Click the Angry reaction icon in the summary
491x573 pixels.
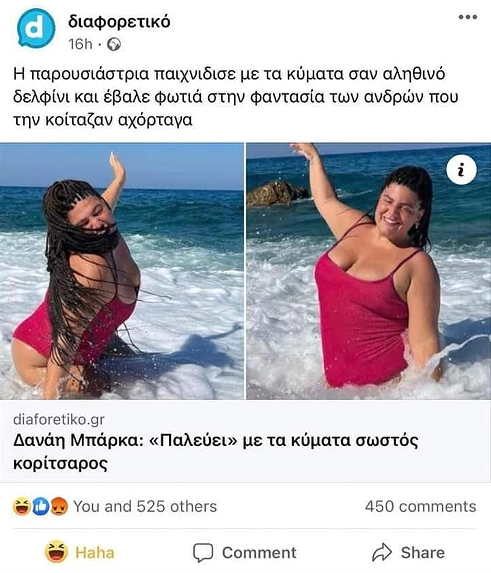(59, 506)
